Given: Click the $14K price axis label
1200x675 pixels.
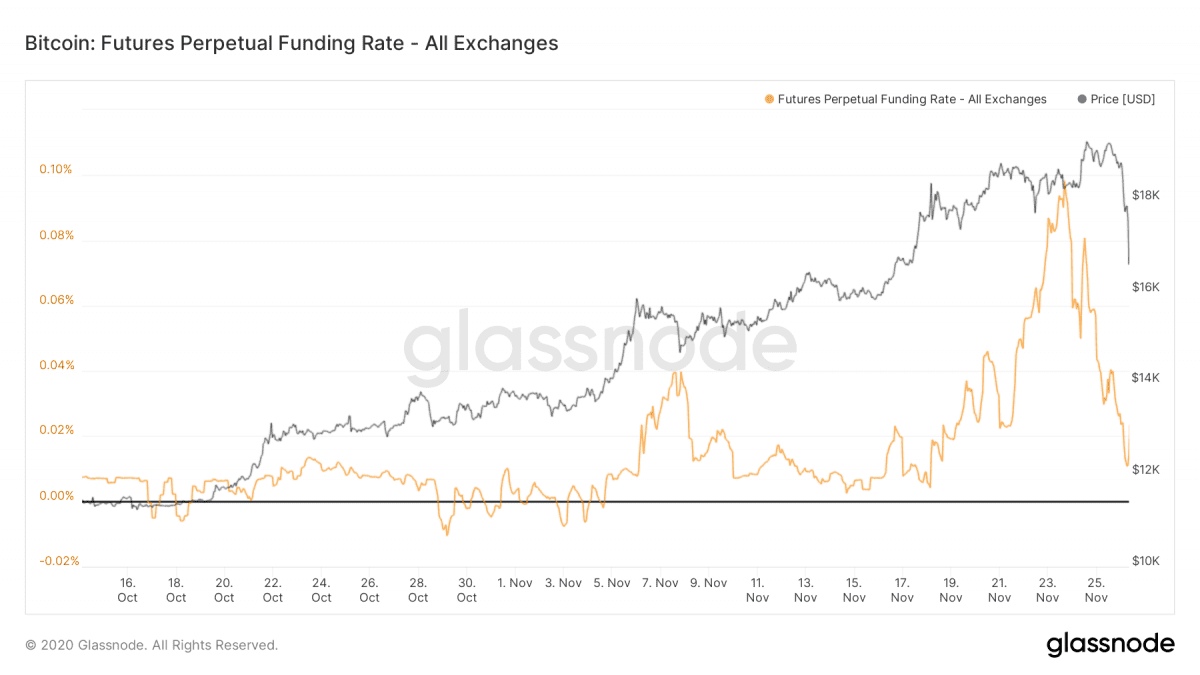Looking at the screenshot, I should pyautogui.click(x=1145, y=378).
